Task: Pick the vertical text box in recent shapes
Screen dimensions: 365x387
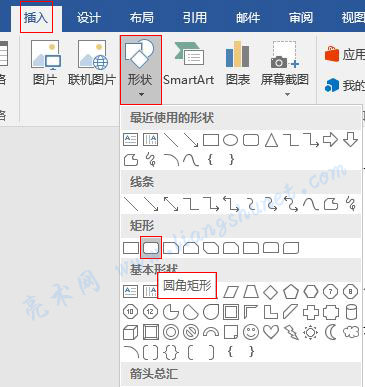Action: pyautogui.click(x=150, y=140)
